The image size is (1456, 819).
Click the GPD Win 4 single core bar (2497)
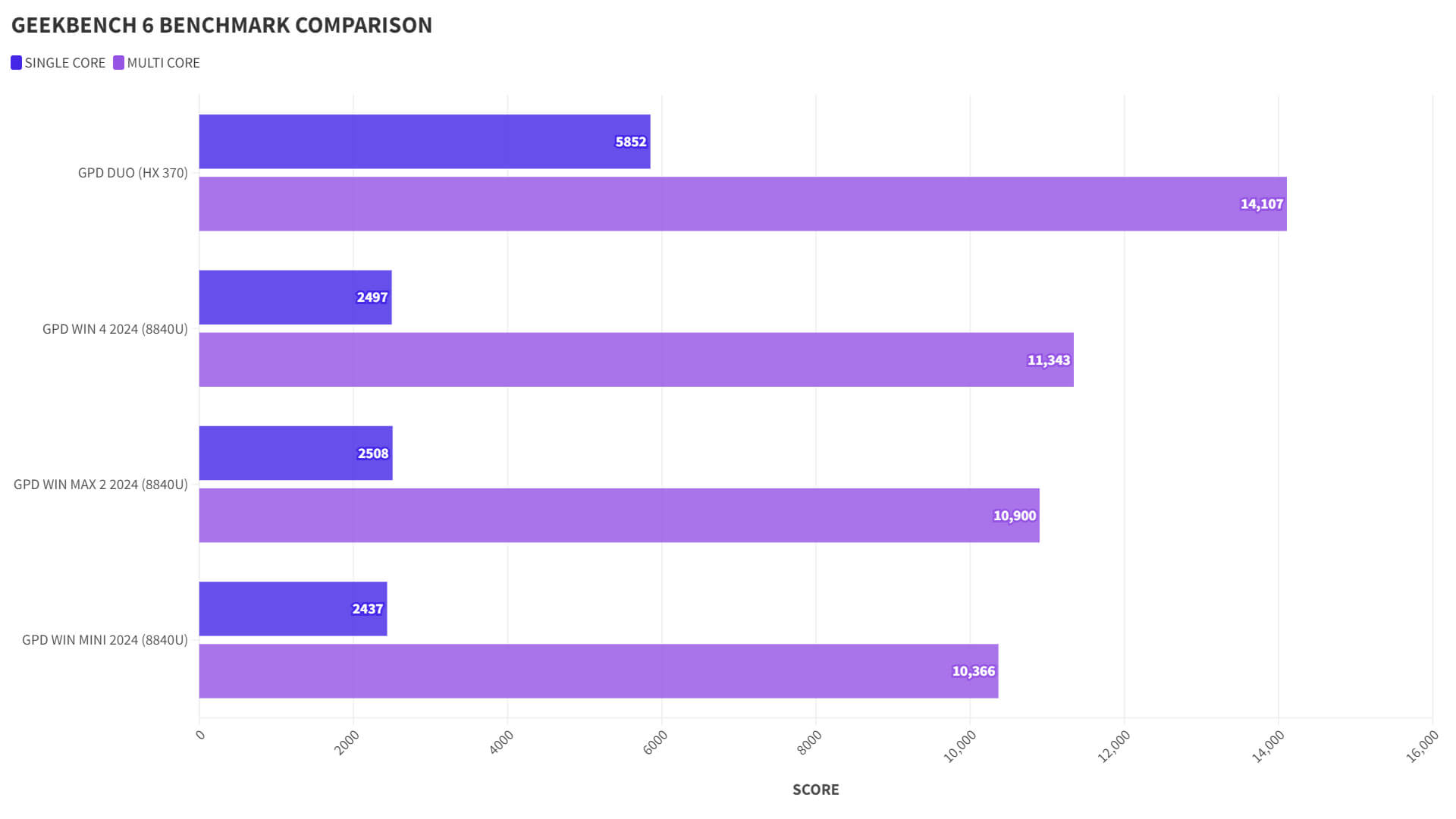click(x=295, y=297)
